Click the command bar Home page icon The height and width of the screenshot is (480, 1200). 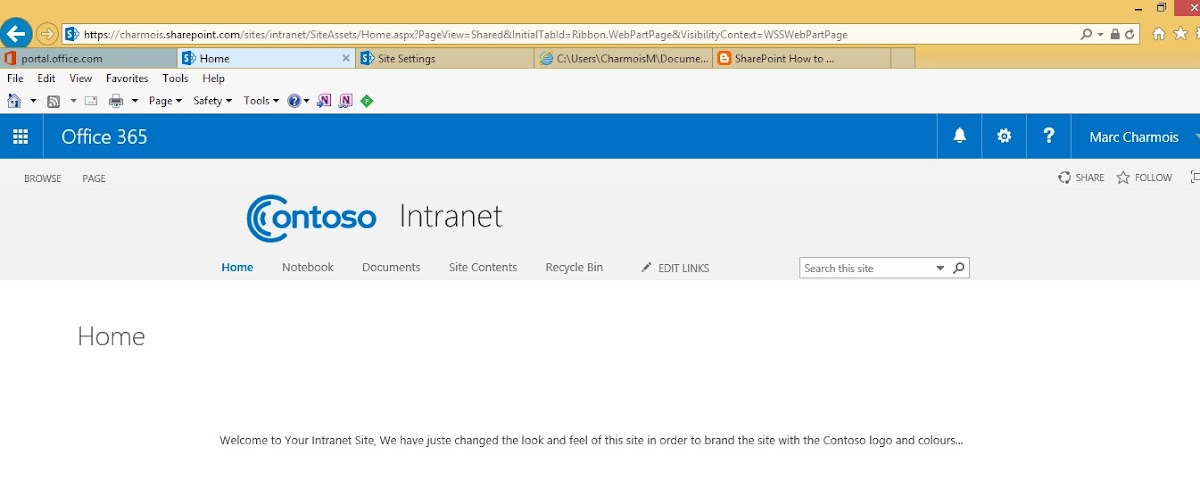tap(15, 101)
